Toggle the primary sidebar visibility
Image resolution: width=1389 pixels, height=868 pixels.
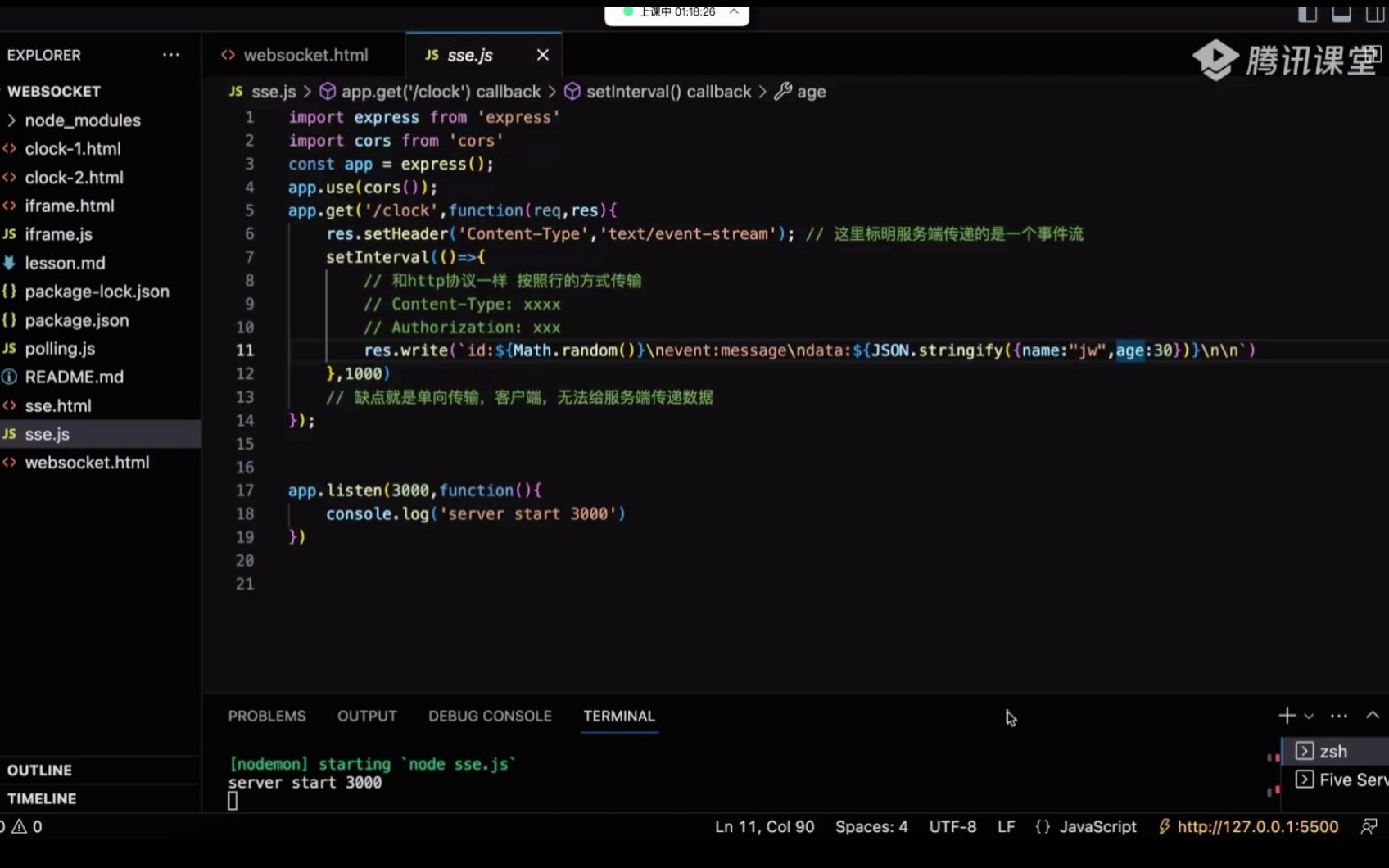1308,14
